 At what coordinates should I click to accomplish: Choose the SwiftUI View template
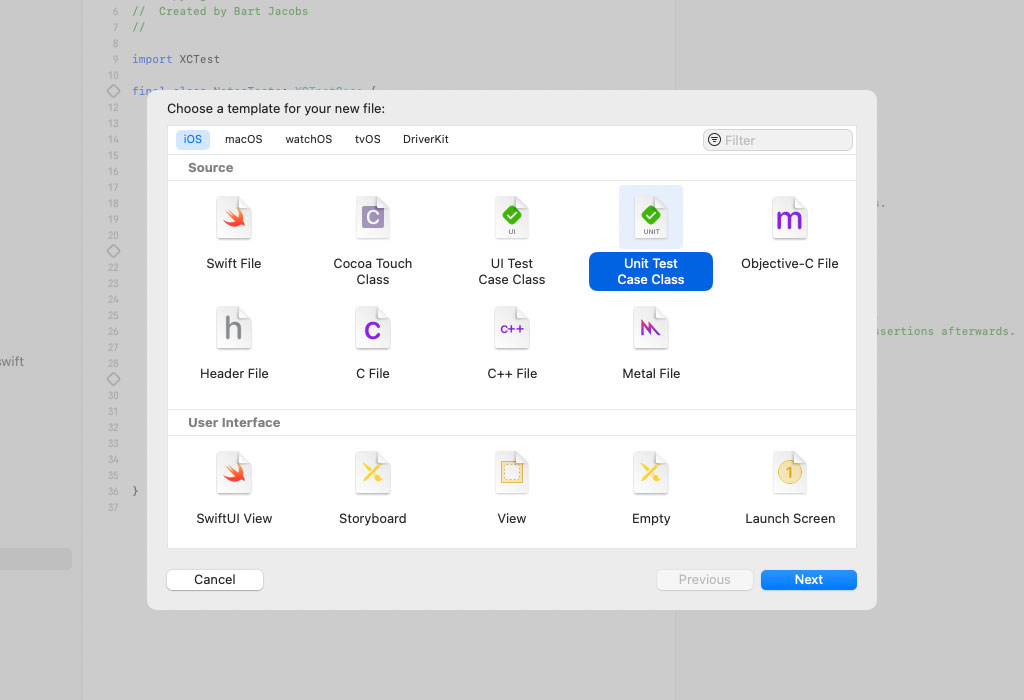234,473
